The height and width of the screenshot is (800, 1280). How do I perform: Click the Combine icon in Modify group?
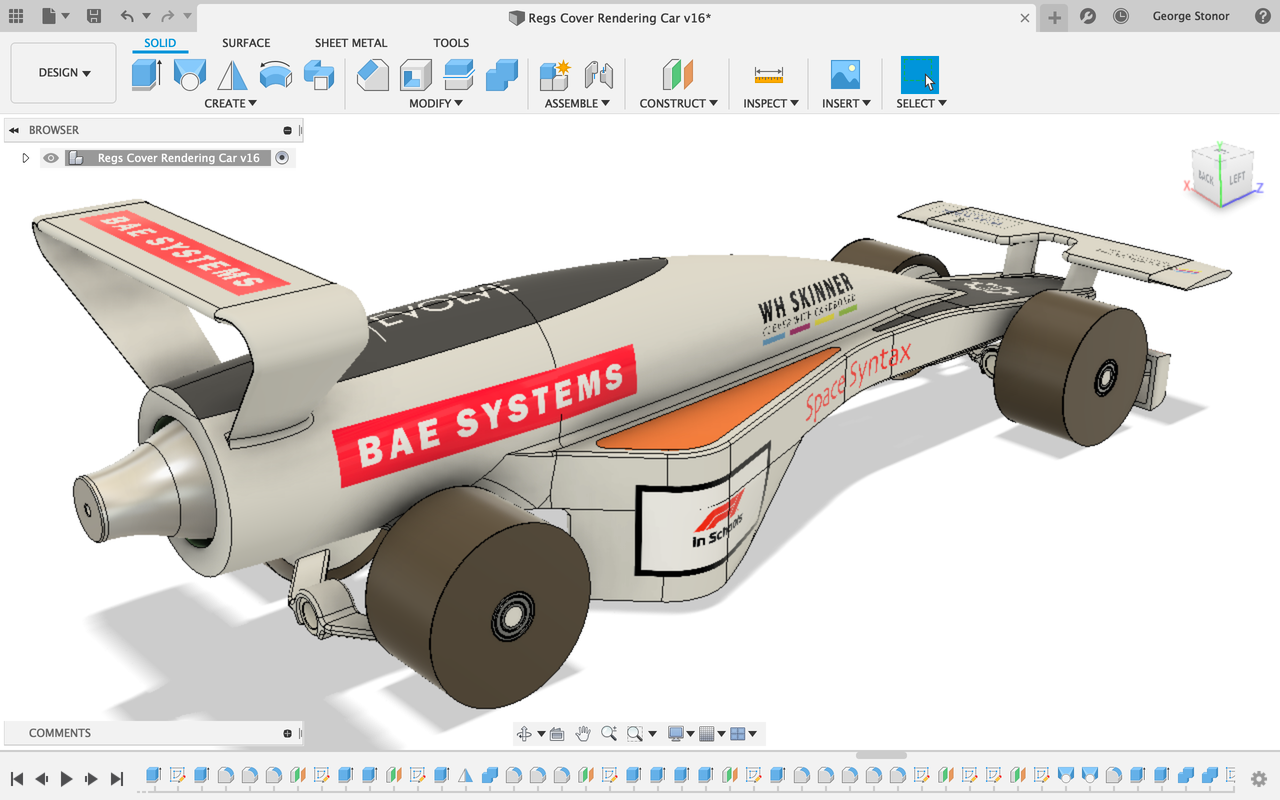[501, 75]
